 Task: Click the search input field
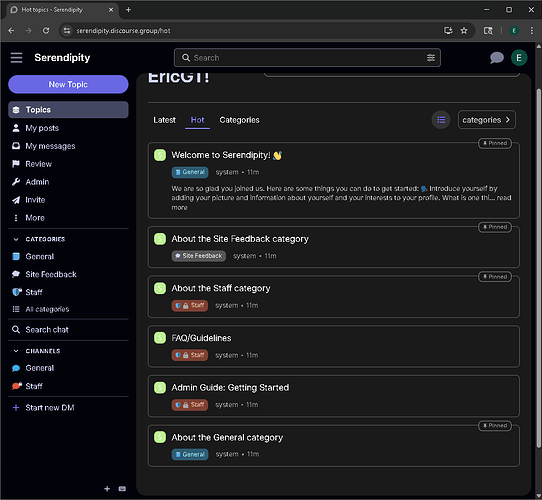pyautogui.click(x=307, y=58)
